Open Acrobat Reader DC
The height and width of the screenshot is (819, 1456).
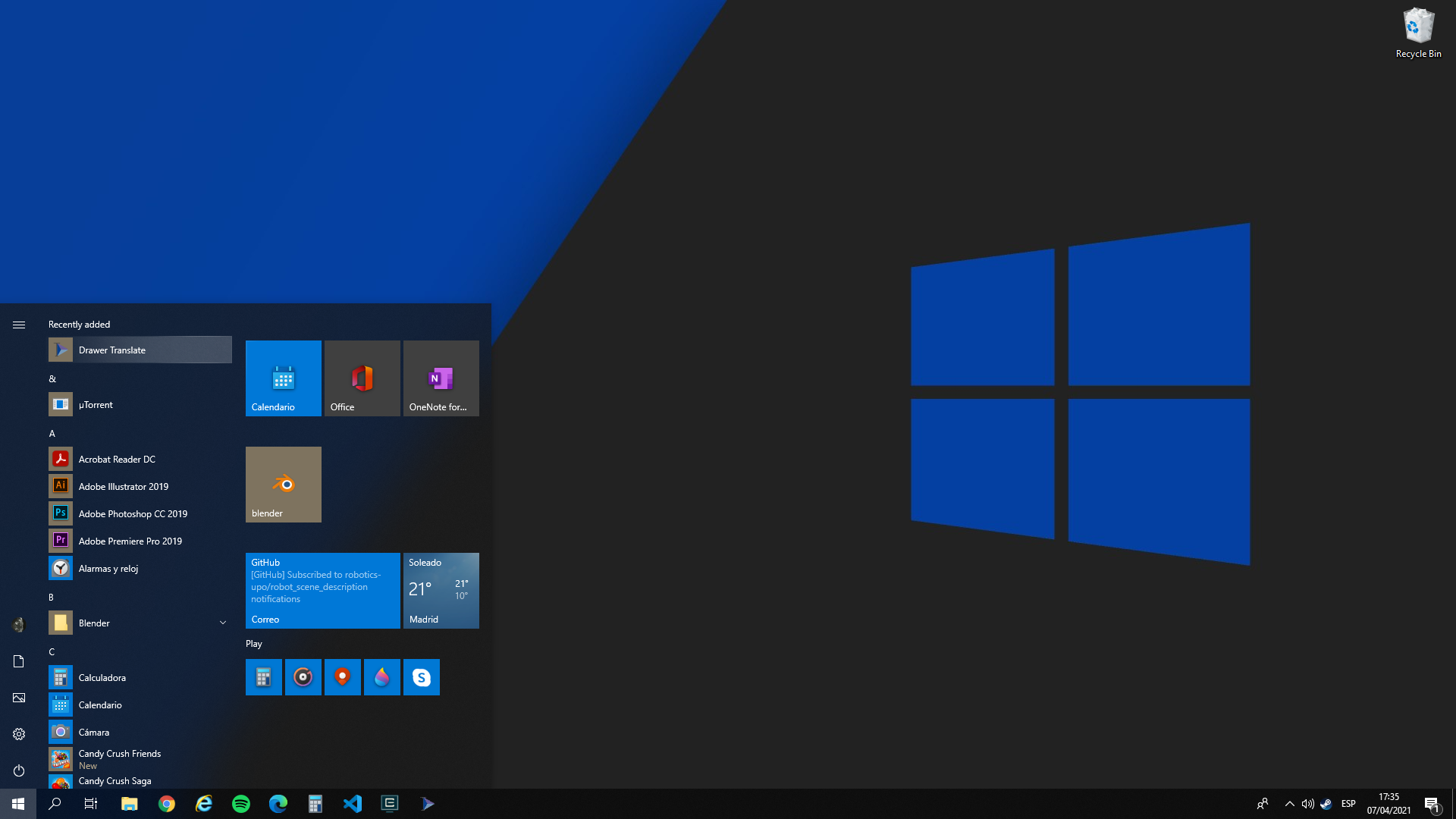(140, 459)
